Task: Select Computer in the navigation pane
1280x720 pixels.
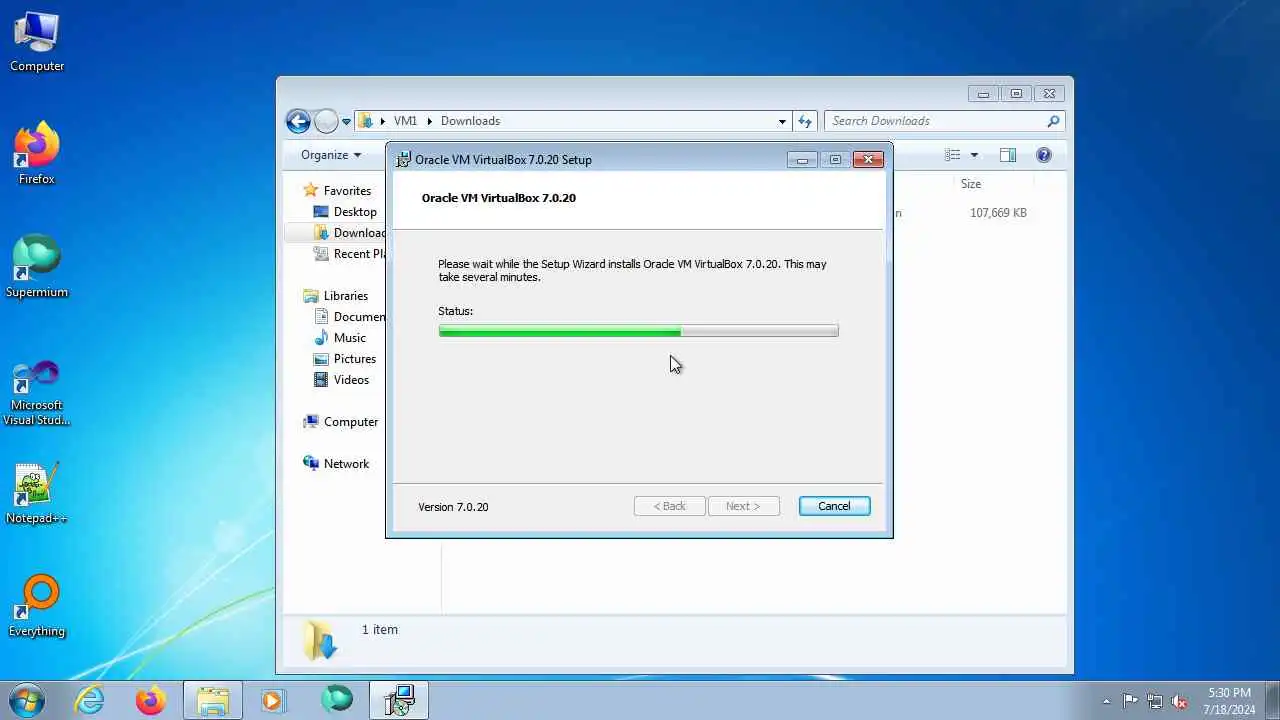Action: 351,422
